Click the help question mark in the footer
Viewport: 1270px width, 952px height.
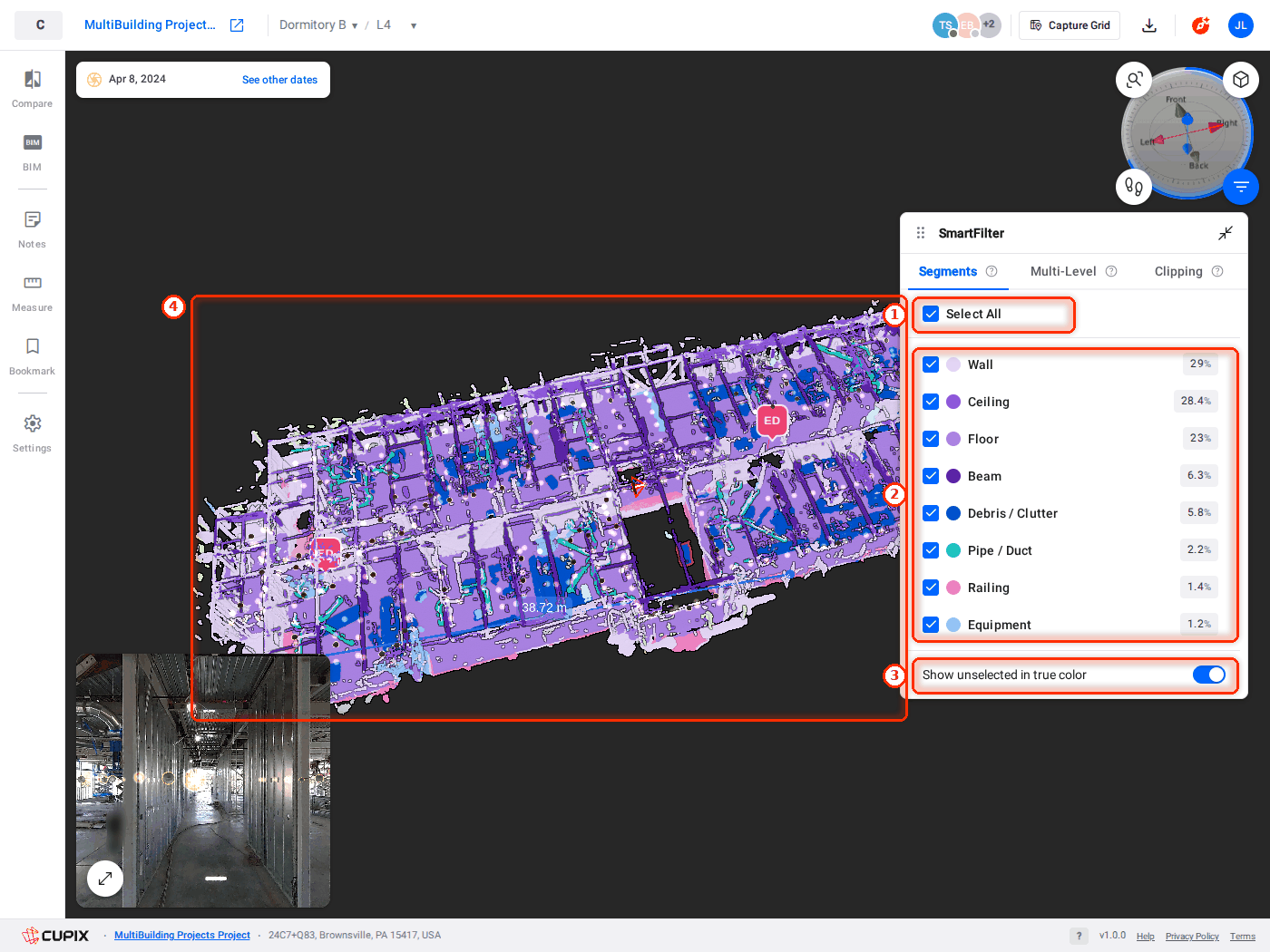click(x=1079, y=937)
